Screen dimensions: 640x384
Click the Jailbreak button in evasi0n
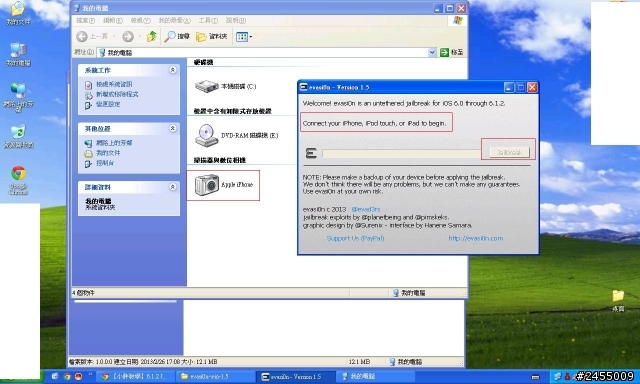tap(509, 152)
